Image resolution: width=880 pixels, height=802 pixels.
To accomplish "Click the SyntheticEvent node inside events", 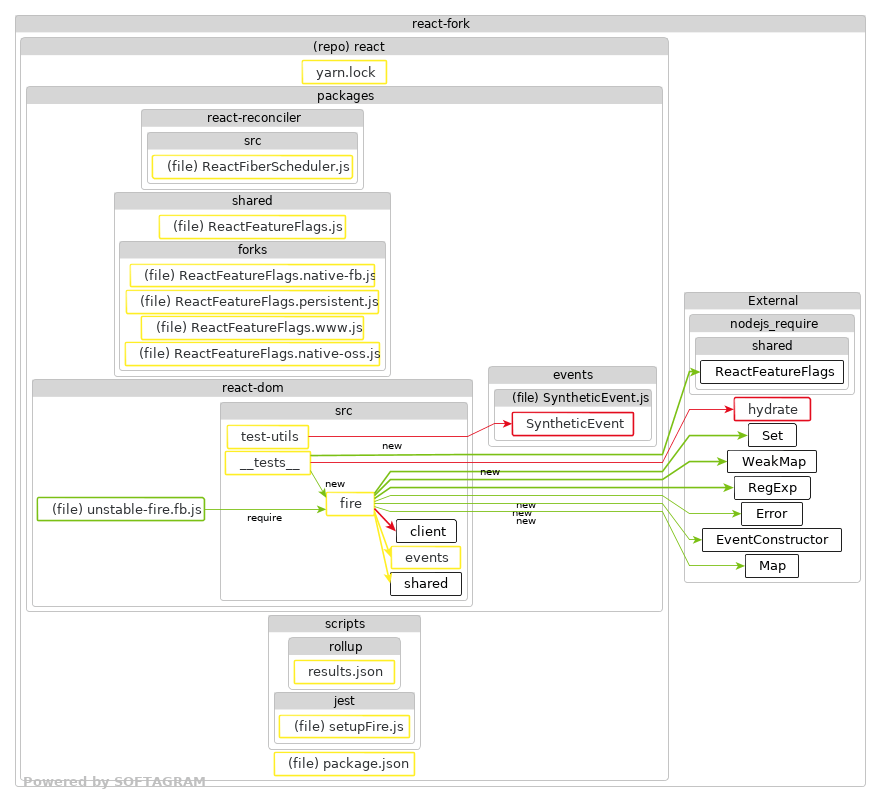I will click(573, 423).
